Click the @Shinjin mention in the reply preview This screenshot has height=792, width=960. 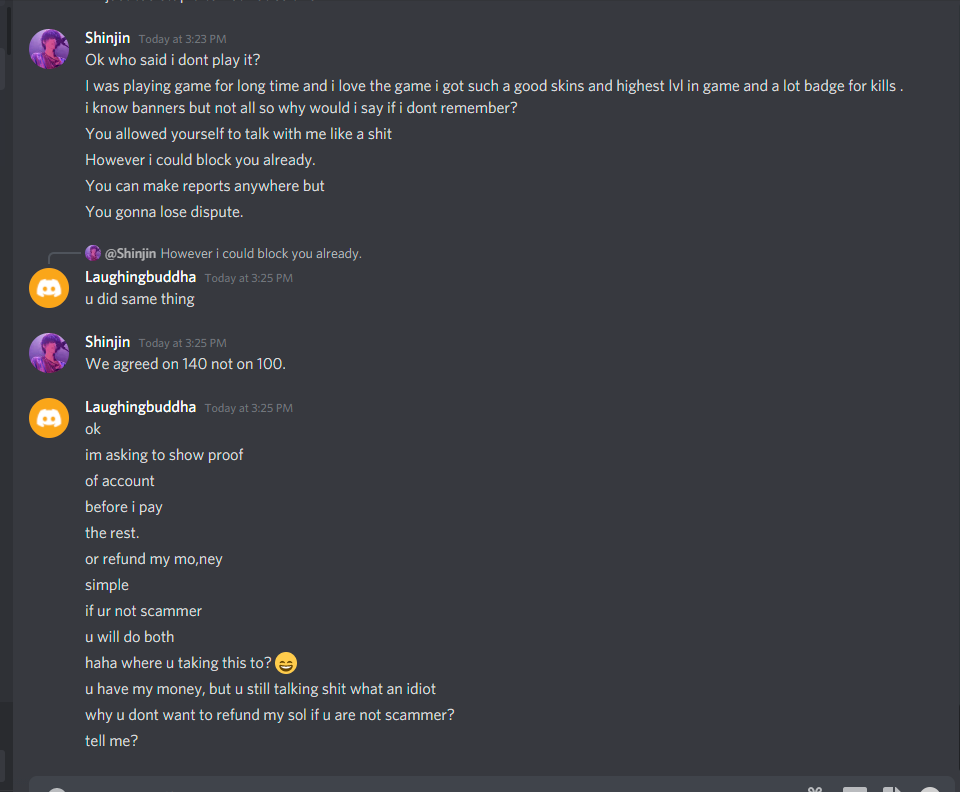(130, 253)
